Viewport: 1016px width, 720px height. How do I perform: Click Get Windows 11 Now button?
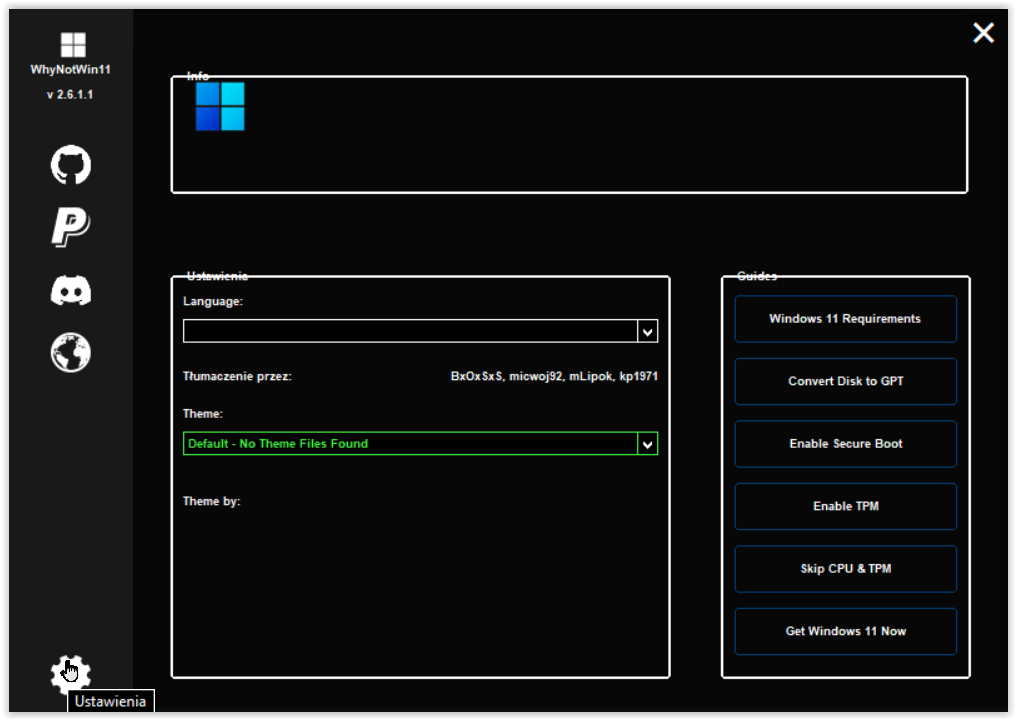845,631
